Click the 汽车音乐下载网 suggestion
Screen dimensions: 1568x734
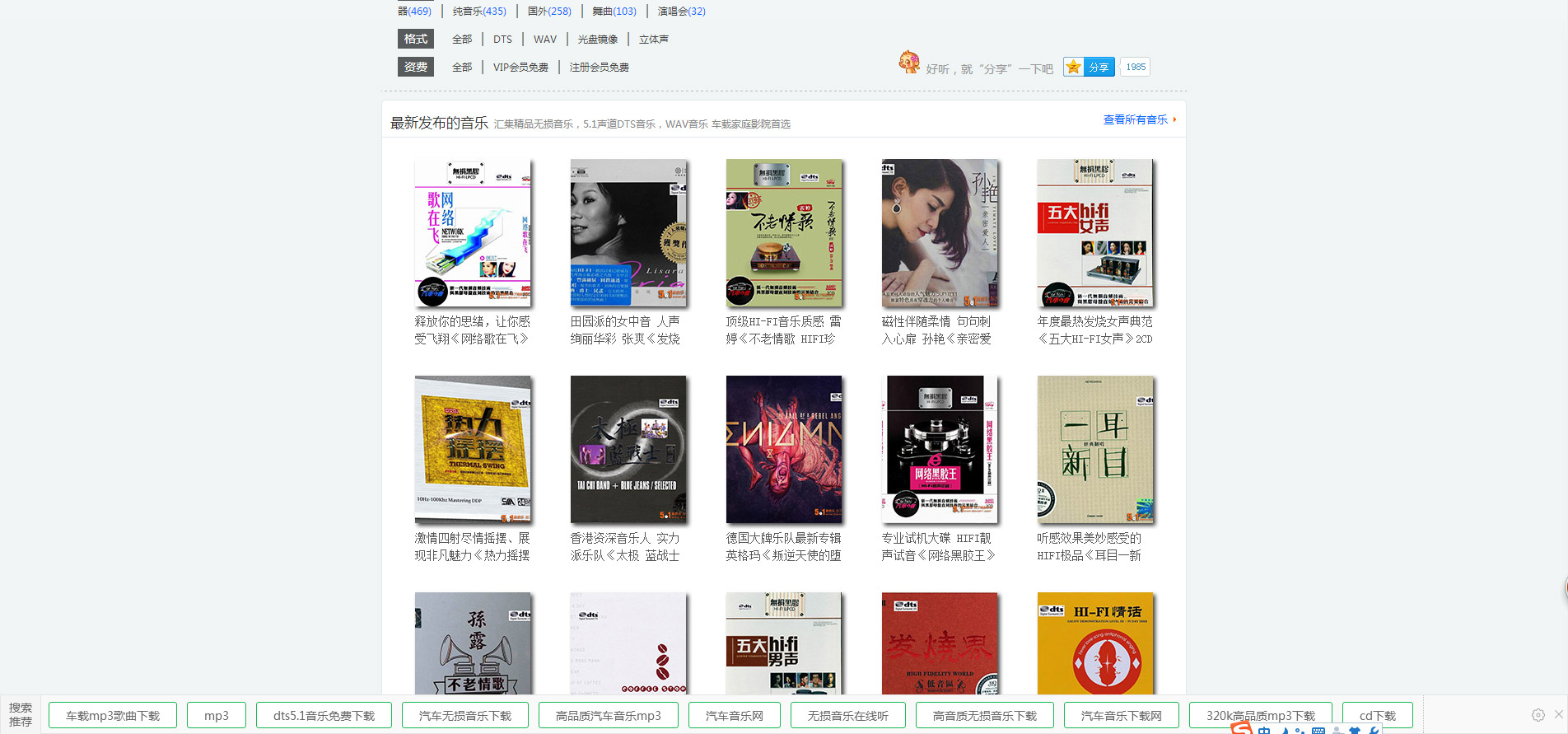coord(1122,715)
